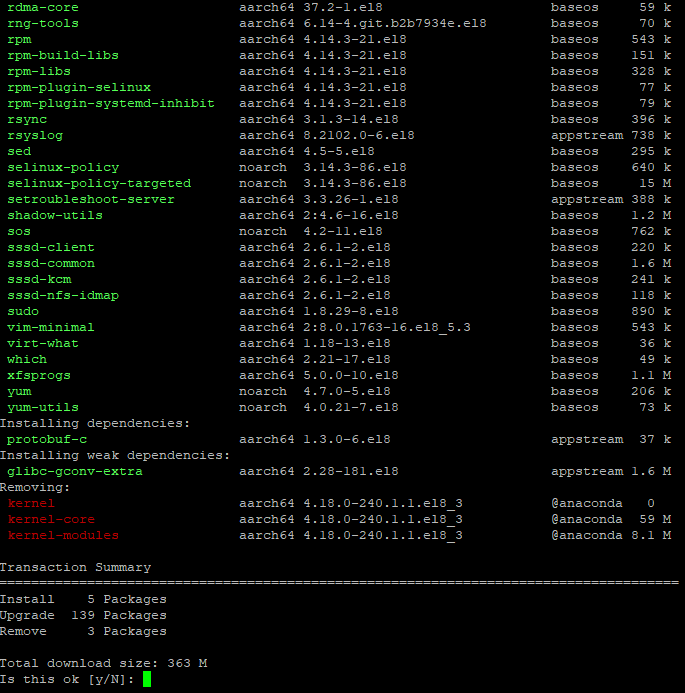The image size is (685, 693).
Task: Click the Total download size: 363 M line
Action: (103, 663)
